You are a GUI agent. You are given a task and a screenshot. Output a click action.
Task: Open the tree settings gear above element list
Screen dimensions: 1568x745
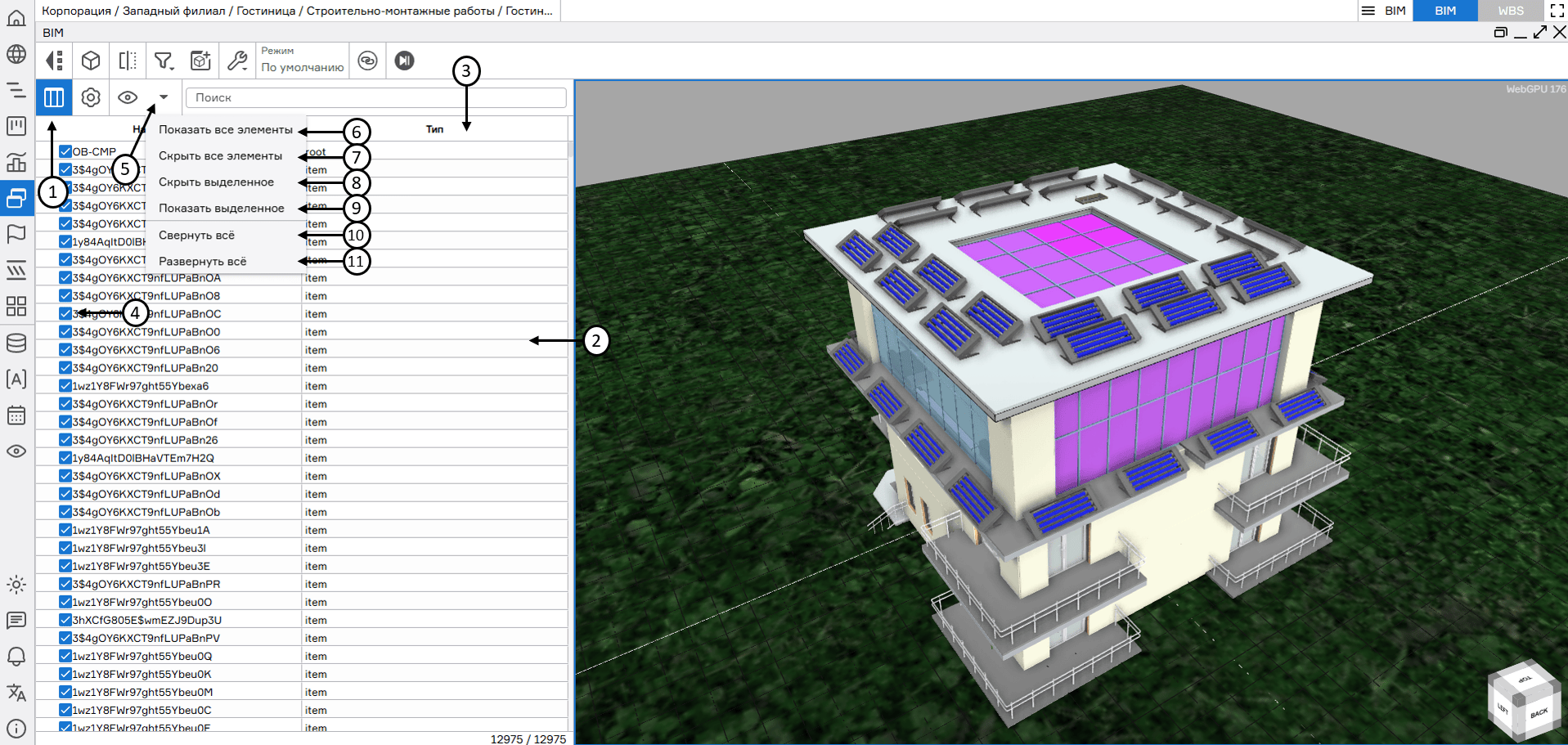90,97
